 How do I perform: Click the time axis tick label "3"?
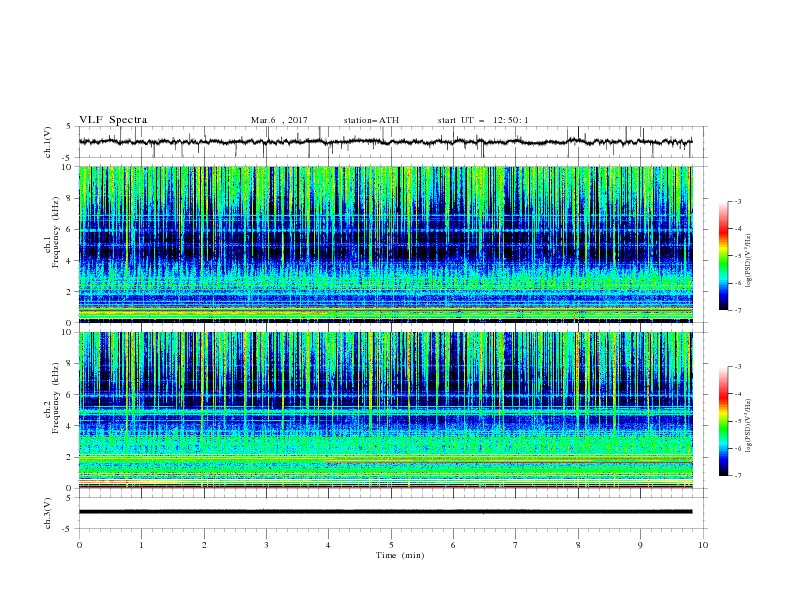266,545
